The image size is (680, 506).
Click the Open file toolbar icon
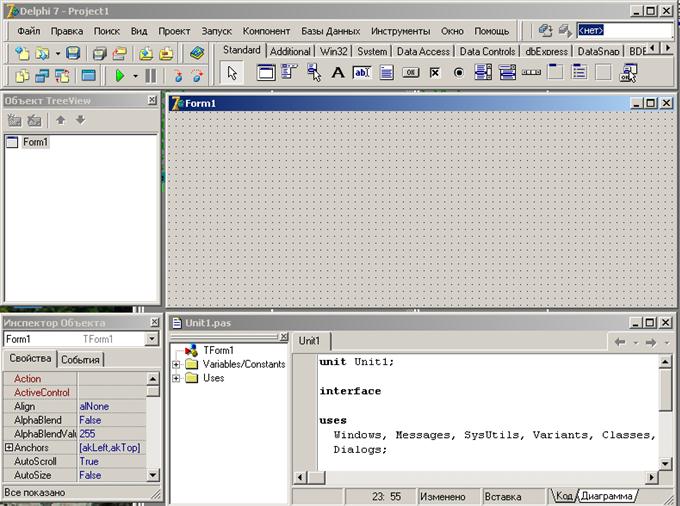[42, 53]
